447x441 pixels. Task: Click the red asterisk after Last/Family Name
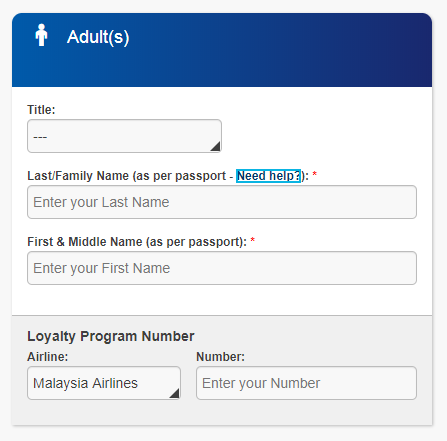point(315,174)
